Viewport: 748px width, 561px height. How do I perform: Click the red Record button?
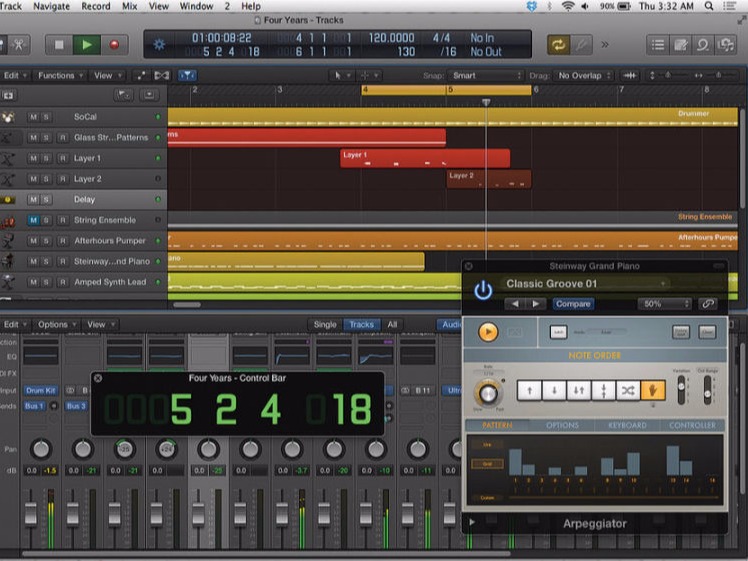114,45
